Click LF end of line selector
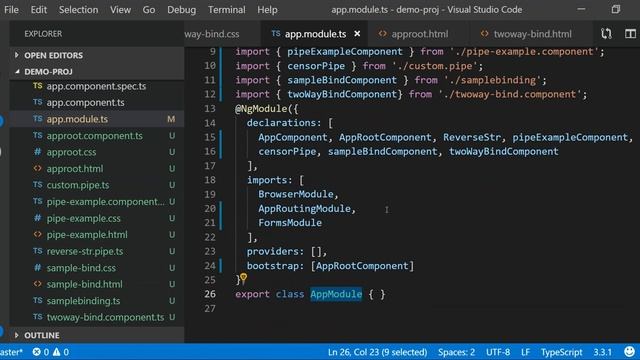The image size is (640, 360). point(525,352)
